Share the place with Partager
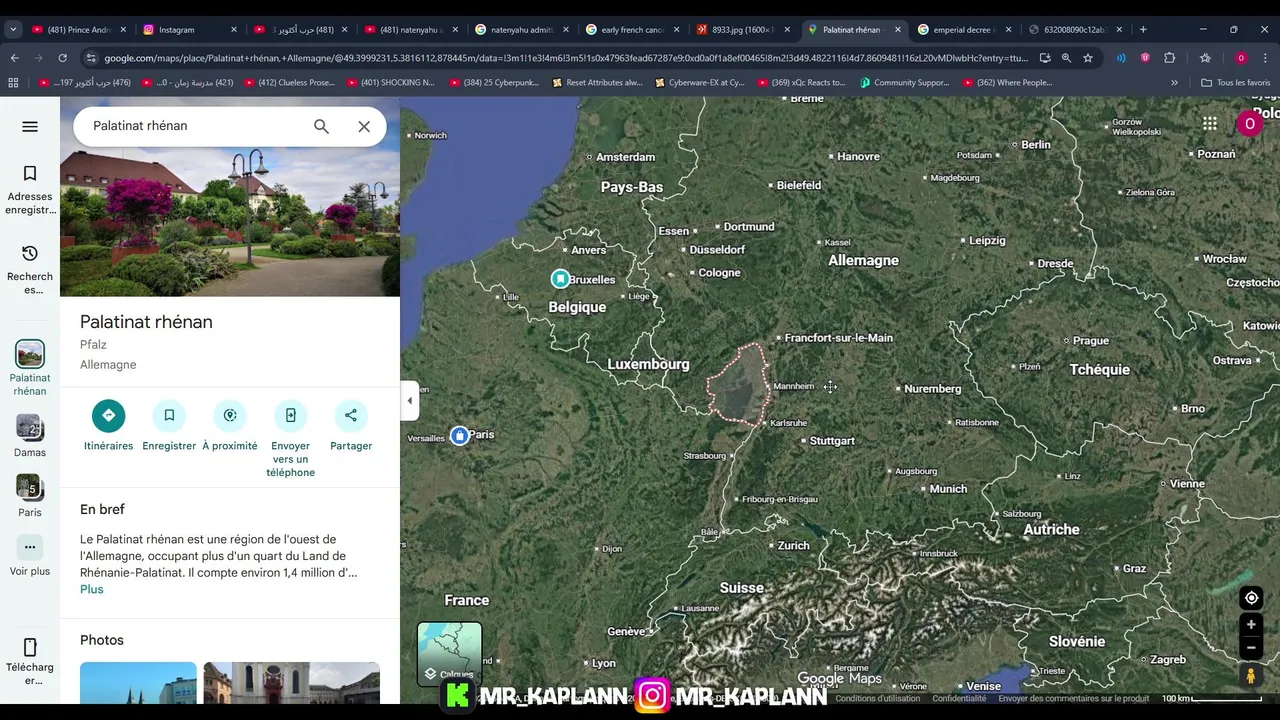The width and height of the screenshot is (1280, 720). tap(351, 425)
